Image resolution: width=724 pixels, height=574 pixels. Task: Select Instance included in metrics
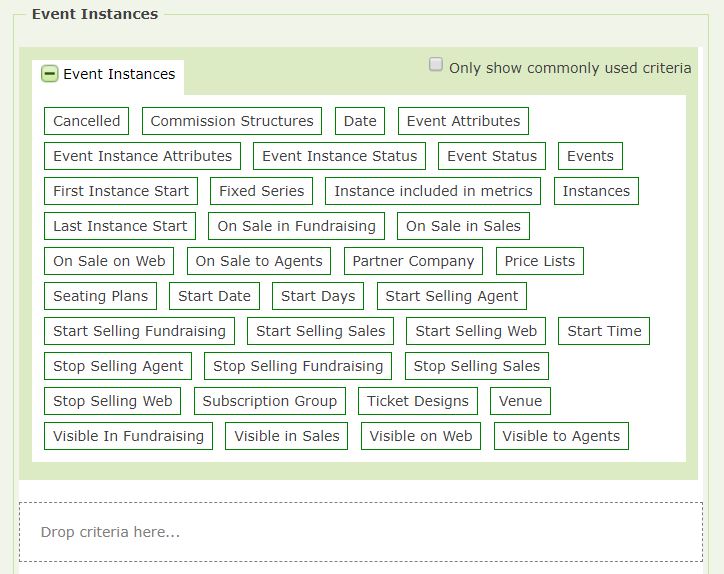[x=433, y=191]
